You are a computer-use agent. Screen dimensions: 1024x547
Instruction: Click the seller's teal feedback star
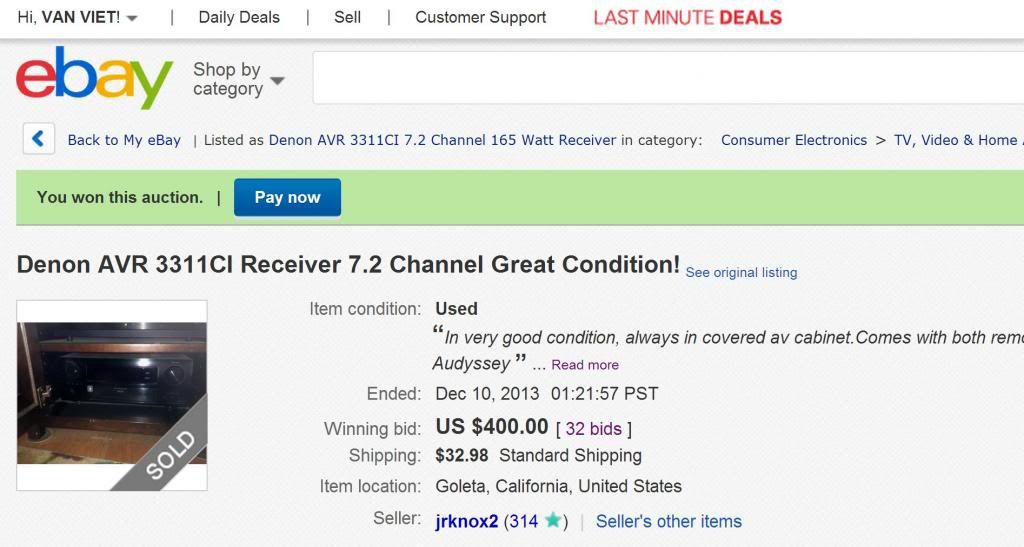[553, 520]
